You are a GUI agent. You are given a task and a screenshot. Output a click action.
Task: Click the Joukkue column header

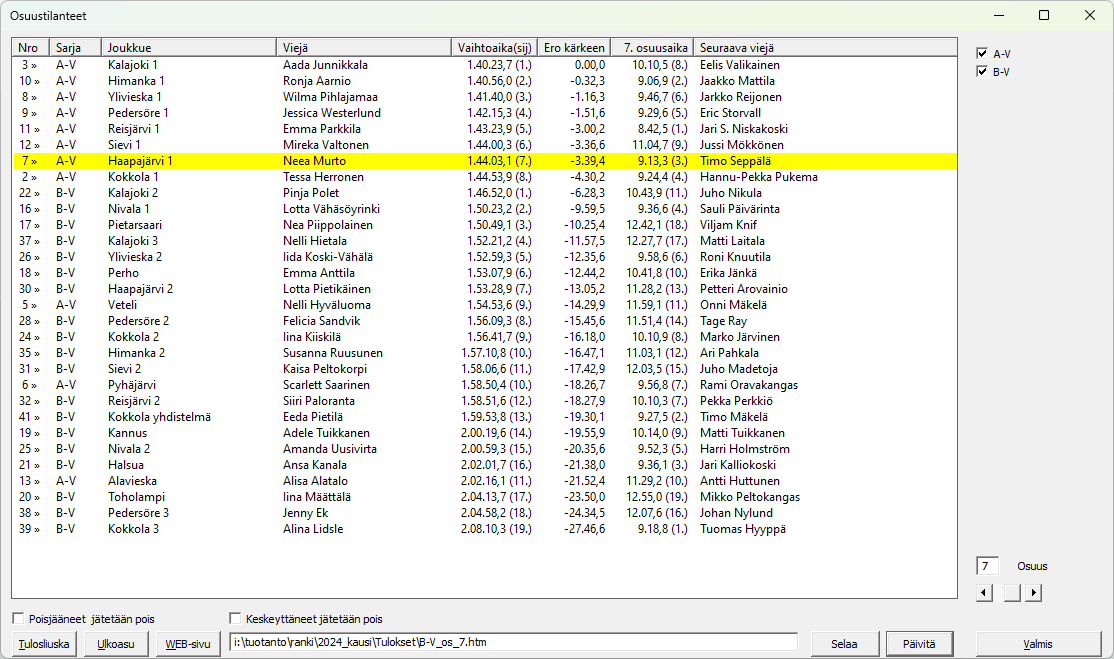click(x=188, y=47)
